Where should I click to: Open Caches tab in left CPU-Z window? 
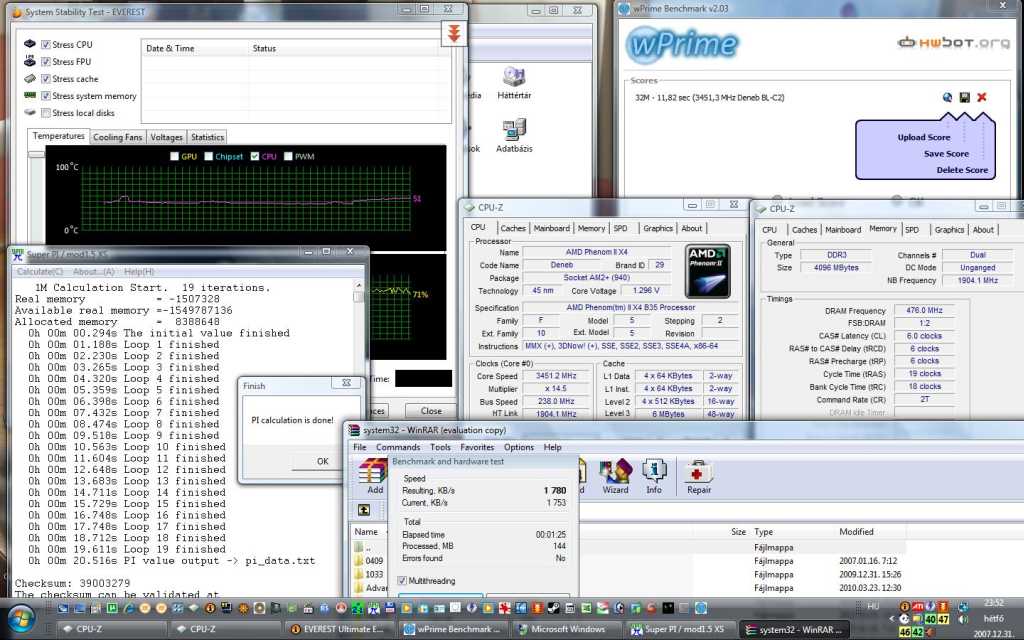pos(513,229)
